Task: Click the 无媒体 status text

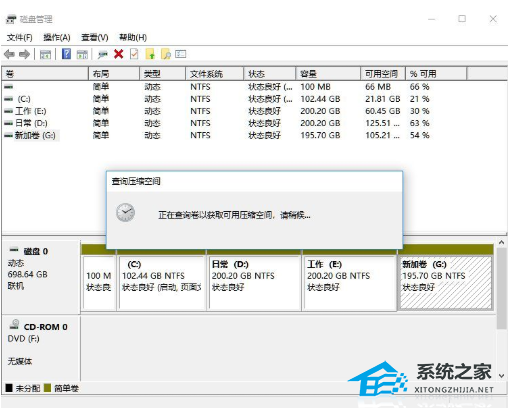Action: (x=20, y=361)
